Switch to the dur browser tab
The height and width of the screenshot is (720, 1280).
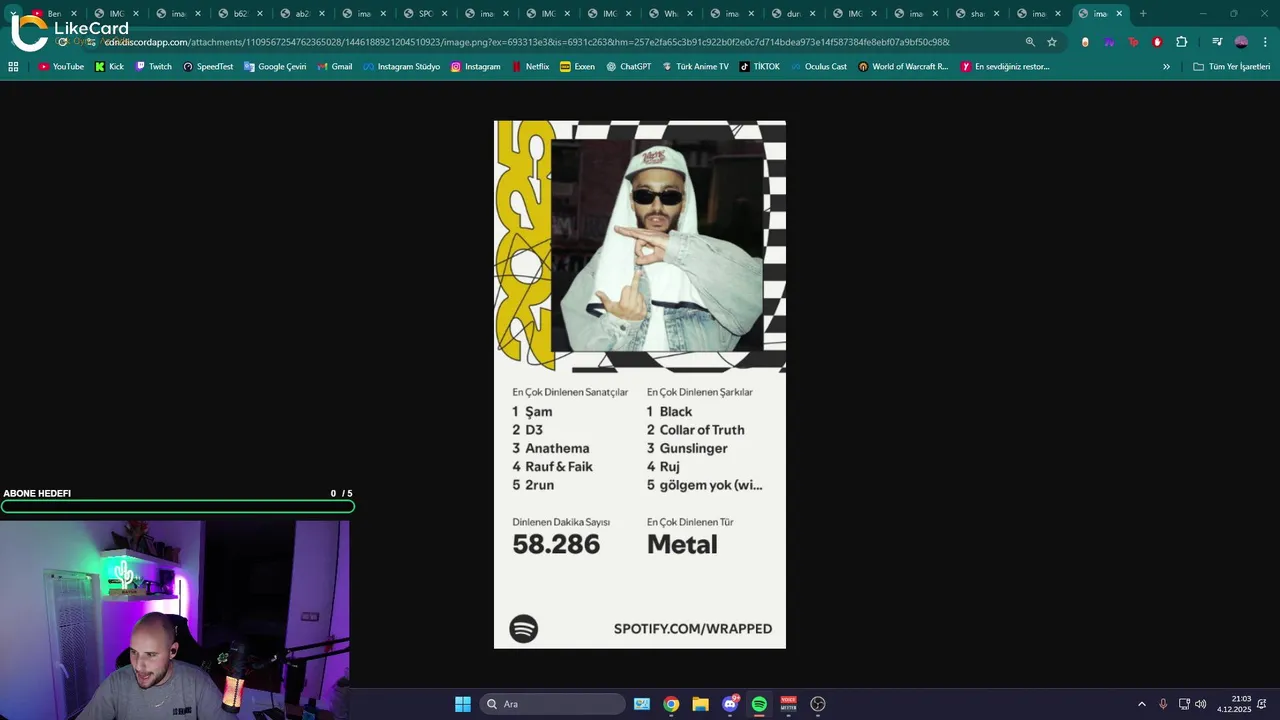click(x=794, y=14)
